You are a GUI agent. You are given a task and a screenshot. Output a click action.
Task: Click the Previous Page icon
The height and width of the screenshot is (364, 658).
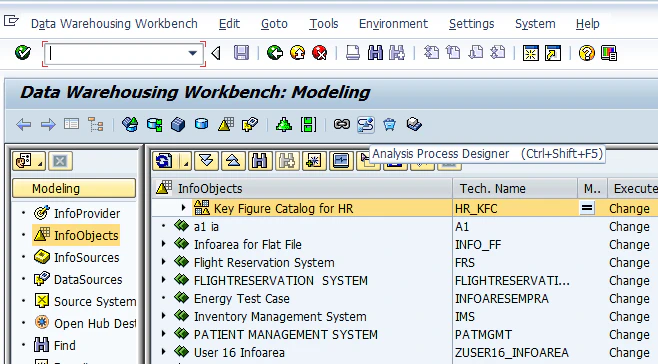[x=453, y=53]
